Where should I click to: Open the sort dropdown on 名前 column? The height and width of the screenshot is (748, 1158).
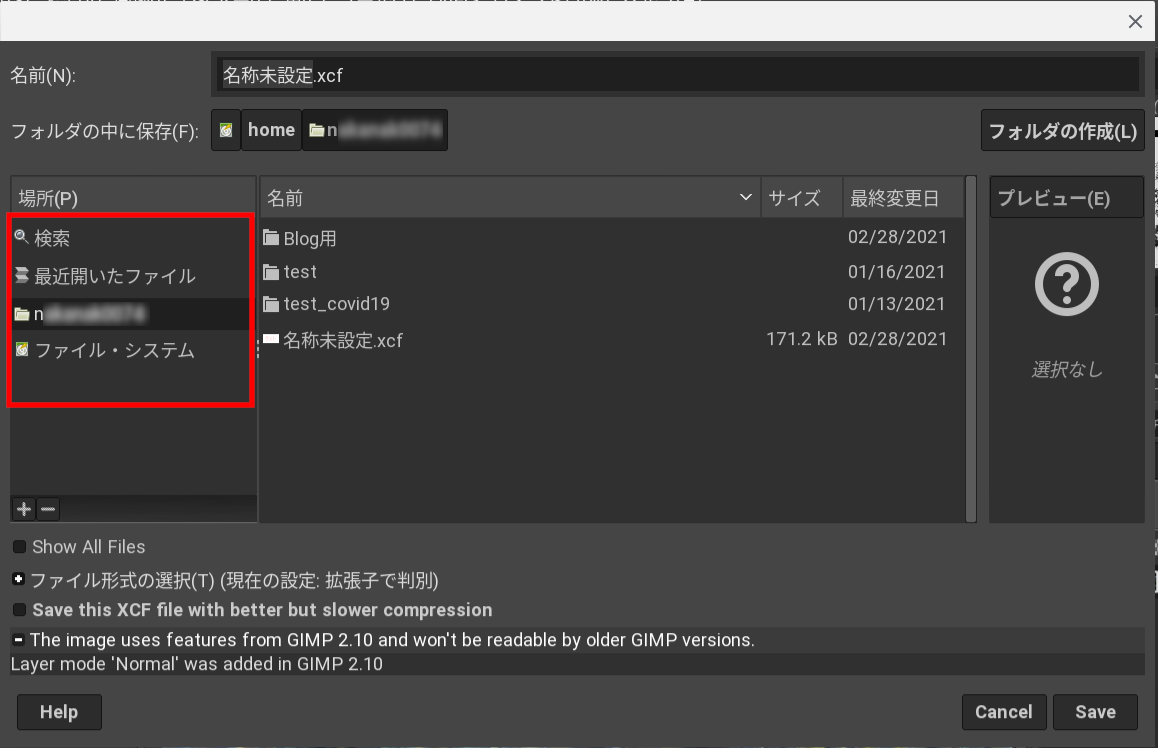pyautogui.click(x=744, y=197)
